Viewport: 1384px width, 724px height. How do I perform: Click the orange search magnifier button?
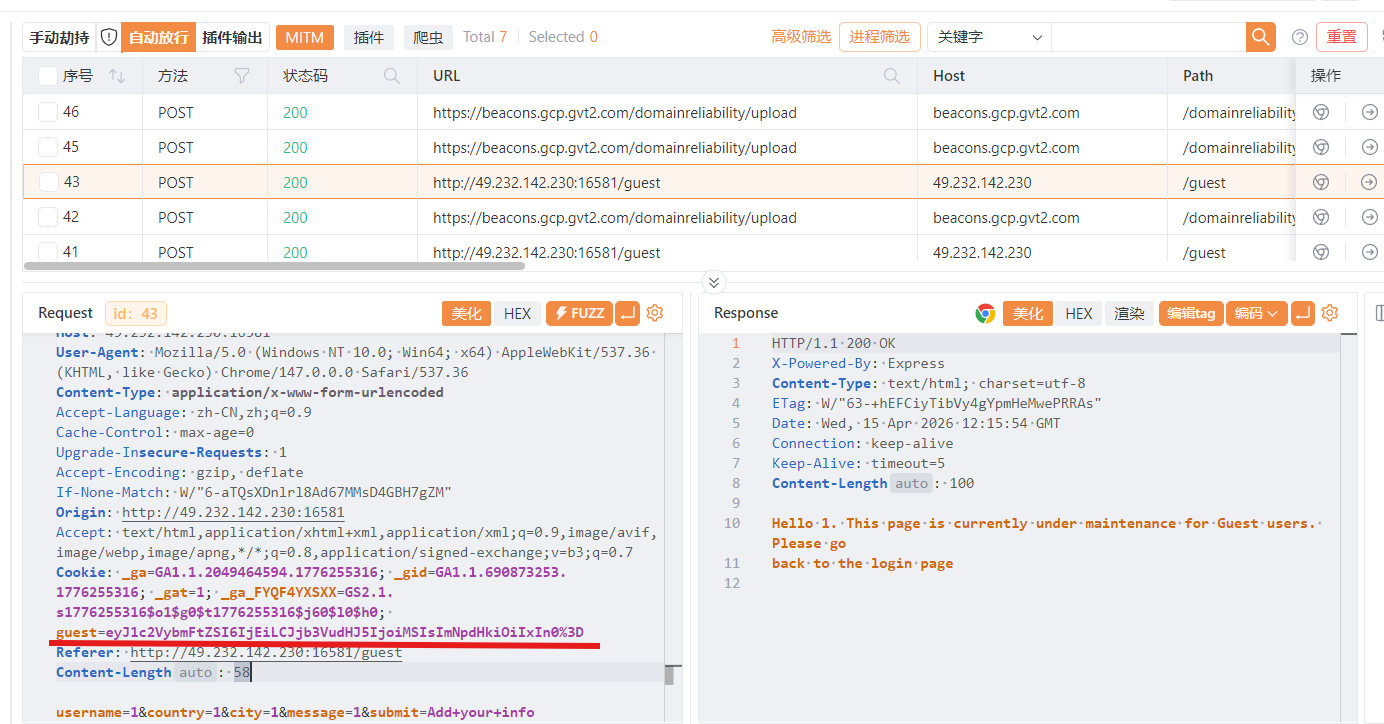[1260, 37]
